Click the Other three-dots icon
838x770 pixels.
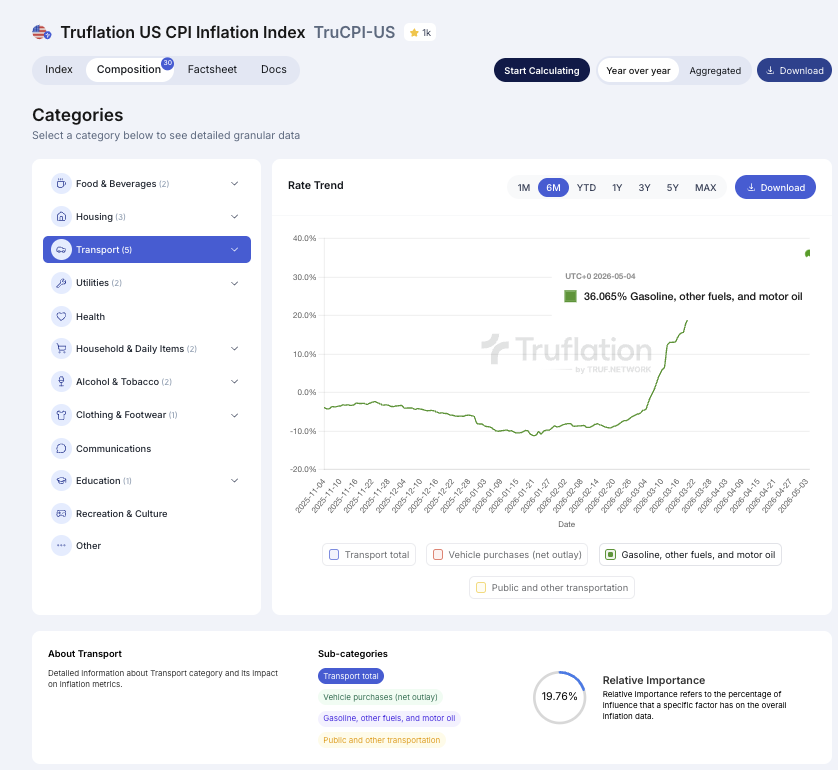61,546
